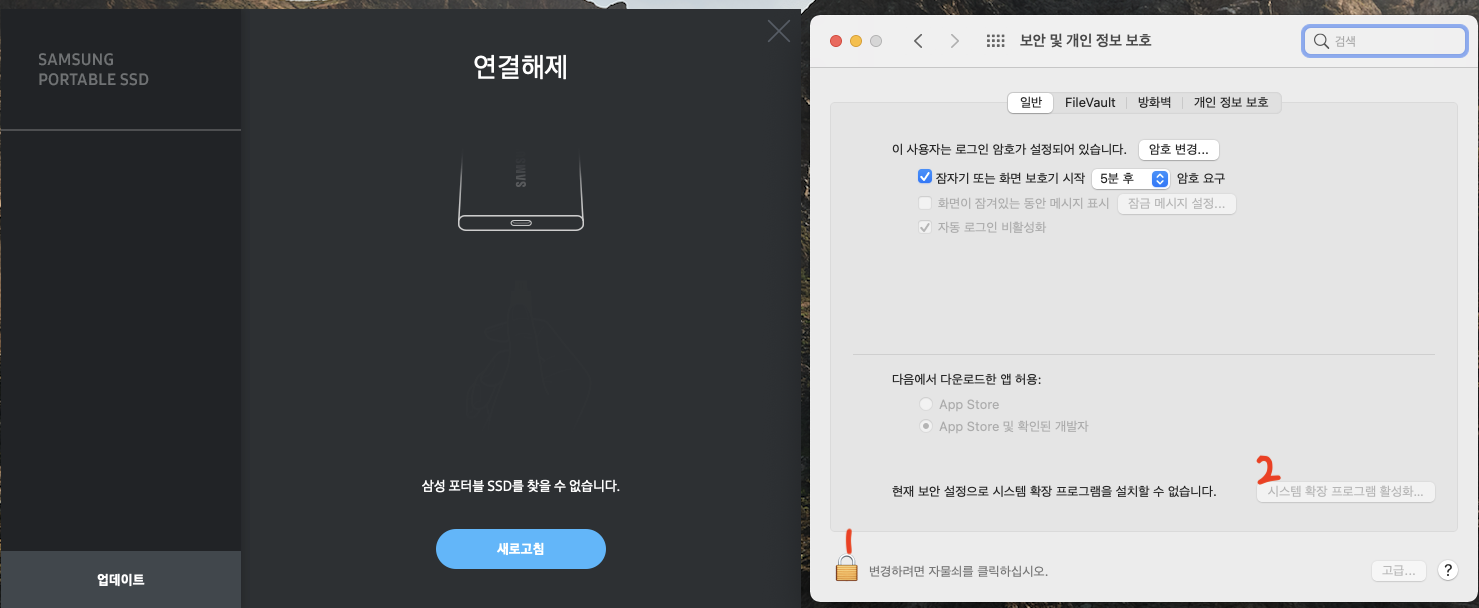The image size is (1479, 608).
Task: Go back with the left chevron
Action: coord(918,41)
